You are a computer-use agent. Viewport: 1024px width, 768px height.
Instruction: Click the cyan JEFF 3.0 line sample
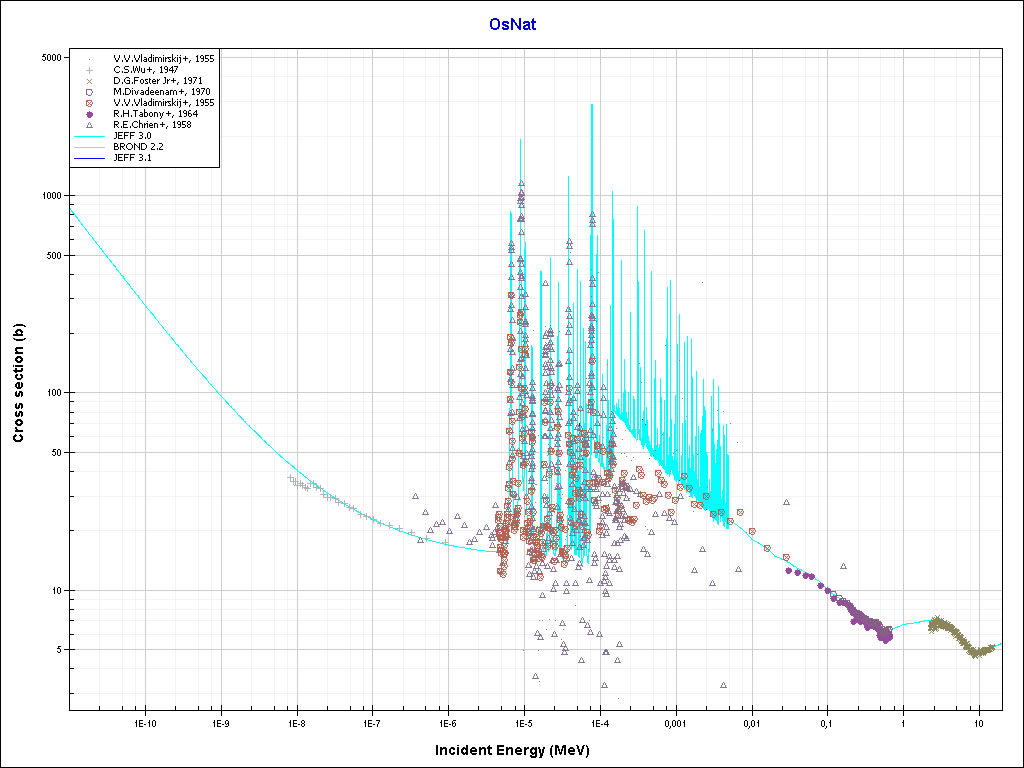click(x=89, y=136)
